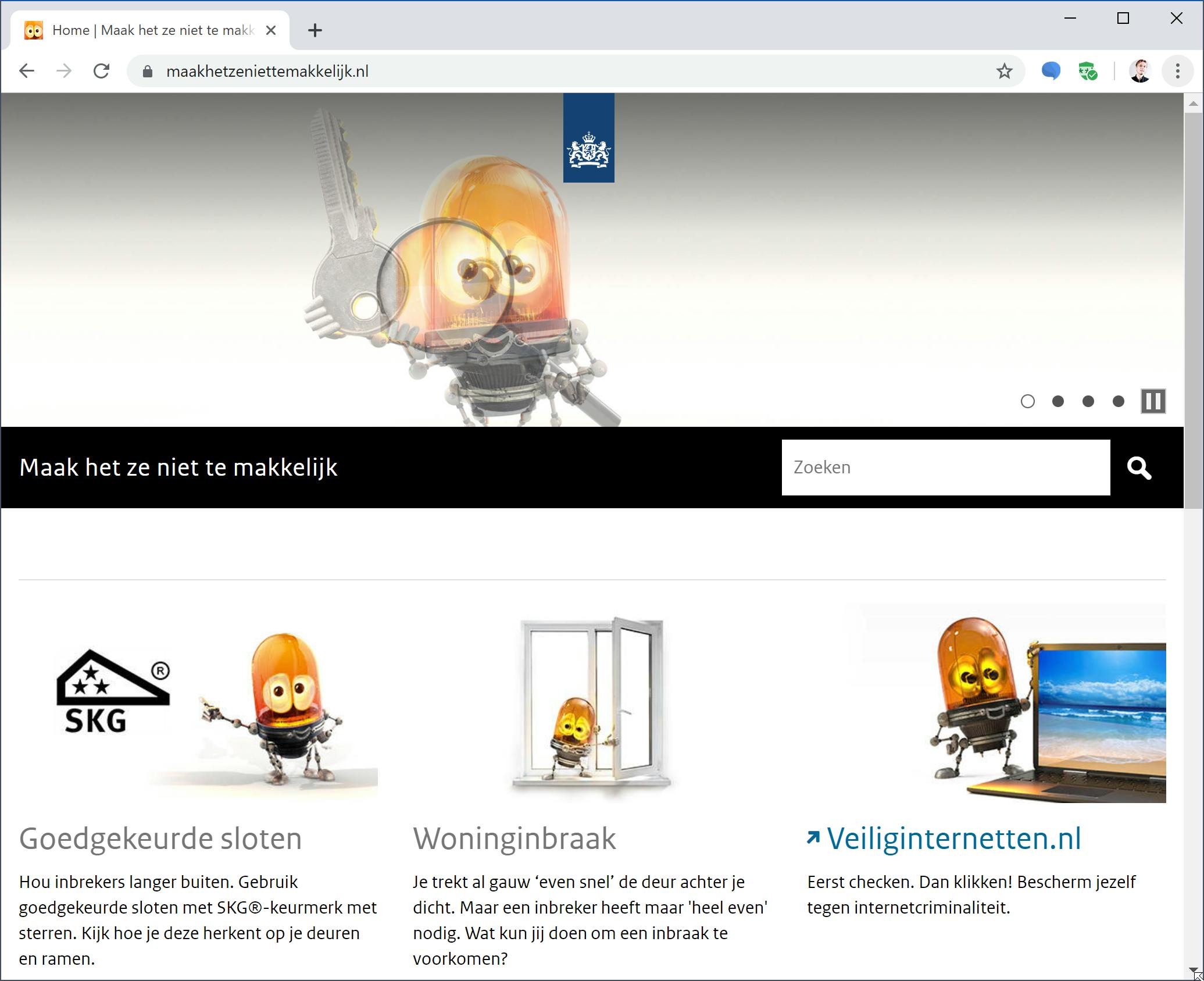The width and height of the screenshot is (1204, 981).
Task: Click the SKG approved locks thumbnail
Action: [198, 705]
